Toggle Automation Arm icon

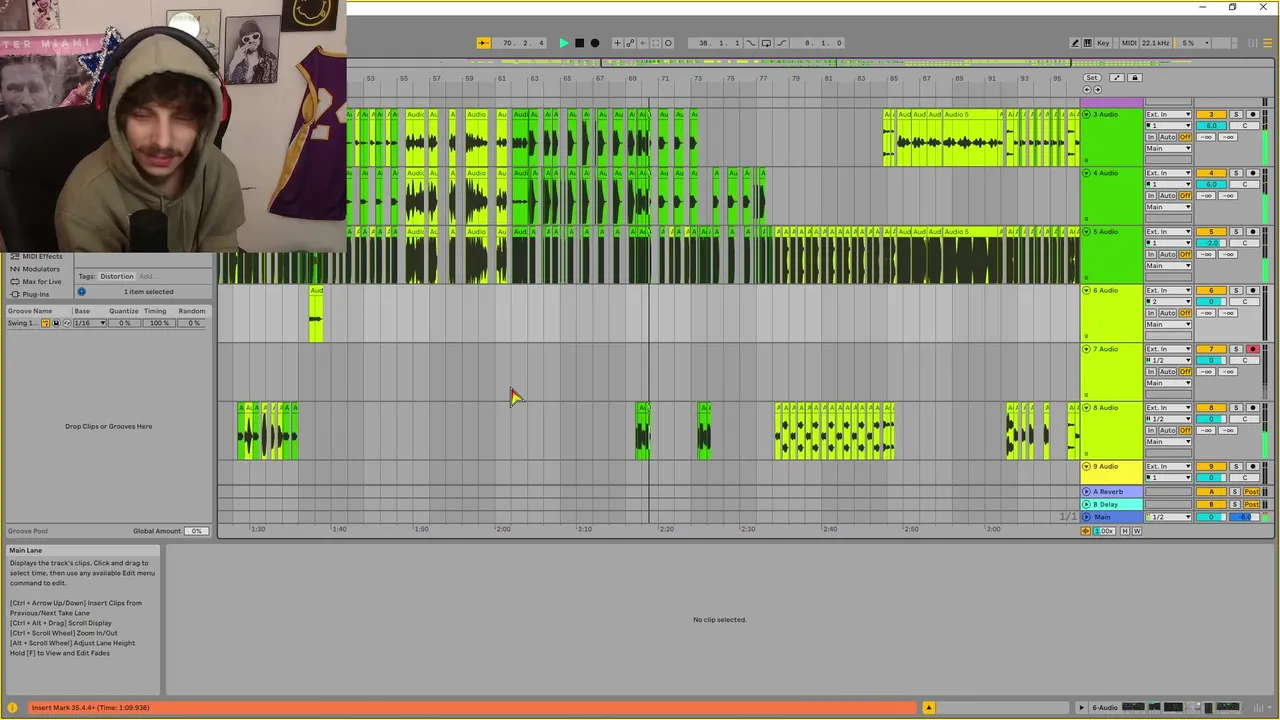[630, 43]
